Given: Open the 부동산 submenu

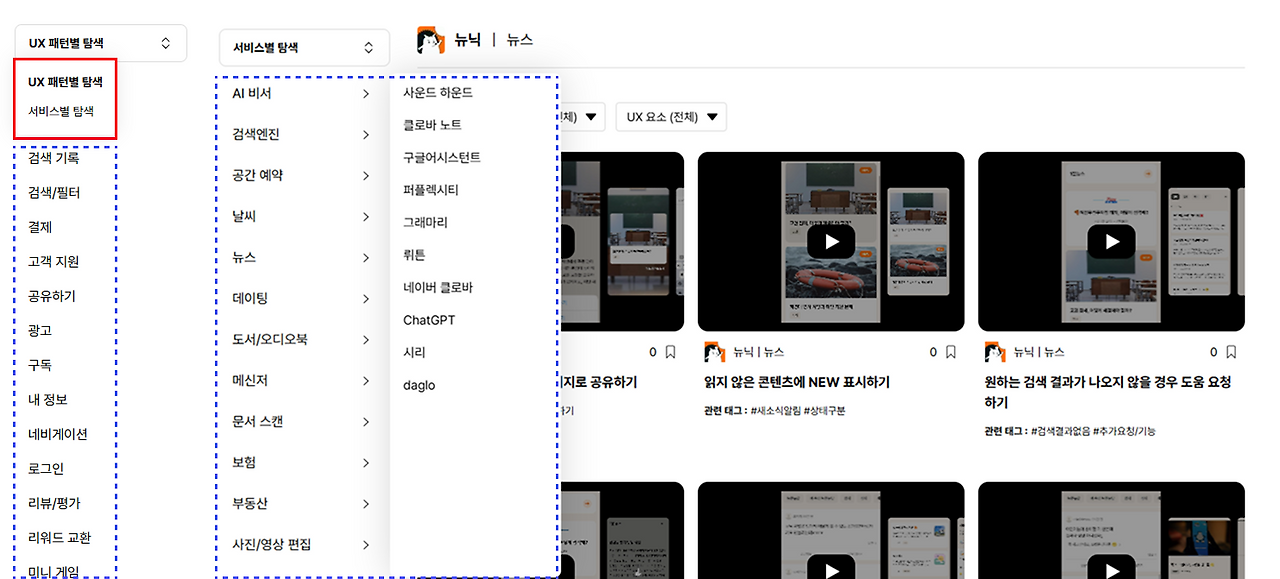Looking at the screenshot, I should [303, 503].
